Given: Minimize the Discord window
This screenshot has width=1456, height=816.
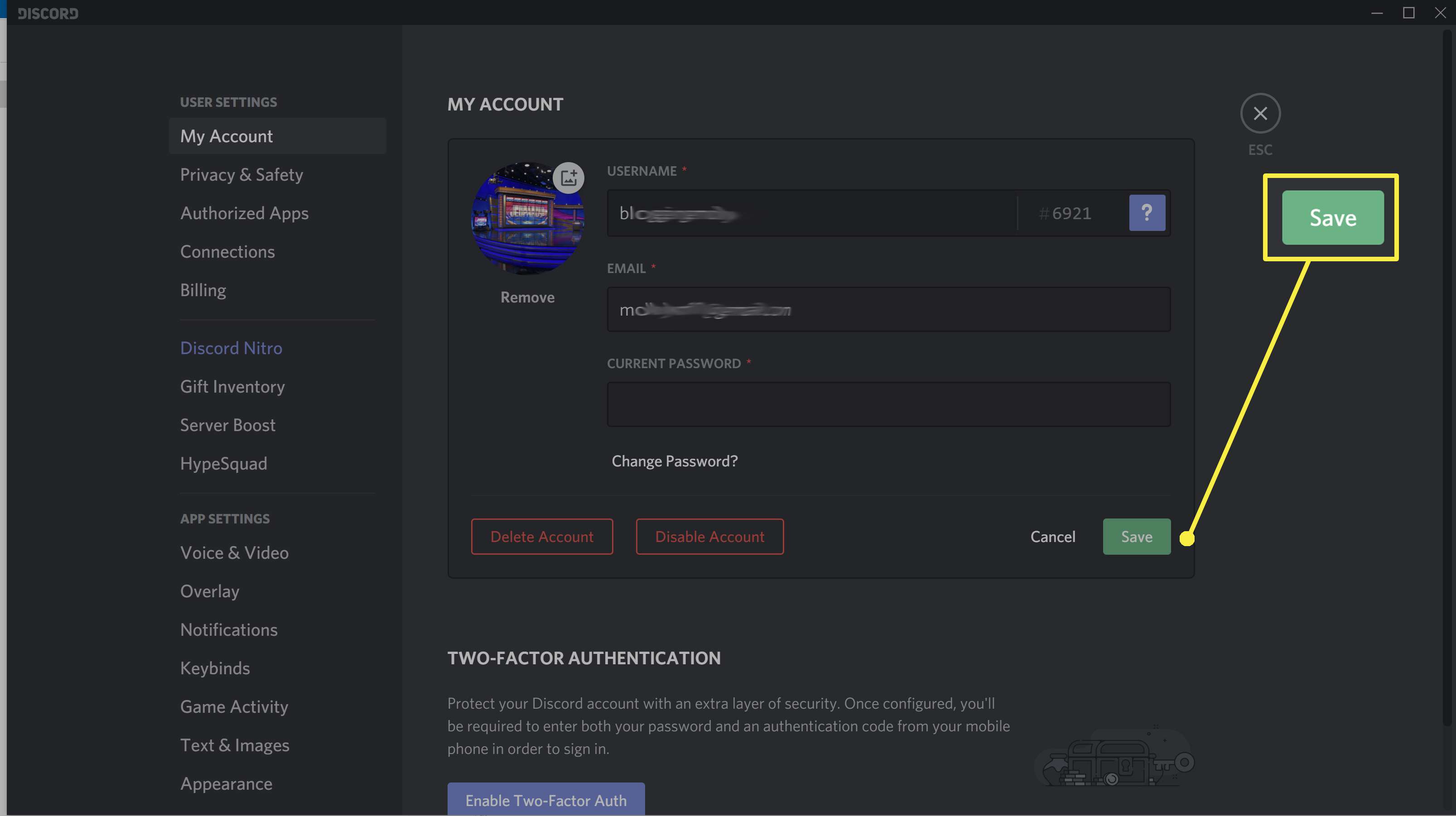Looking at the screenshot, I should (x=1377, y=12).
